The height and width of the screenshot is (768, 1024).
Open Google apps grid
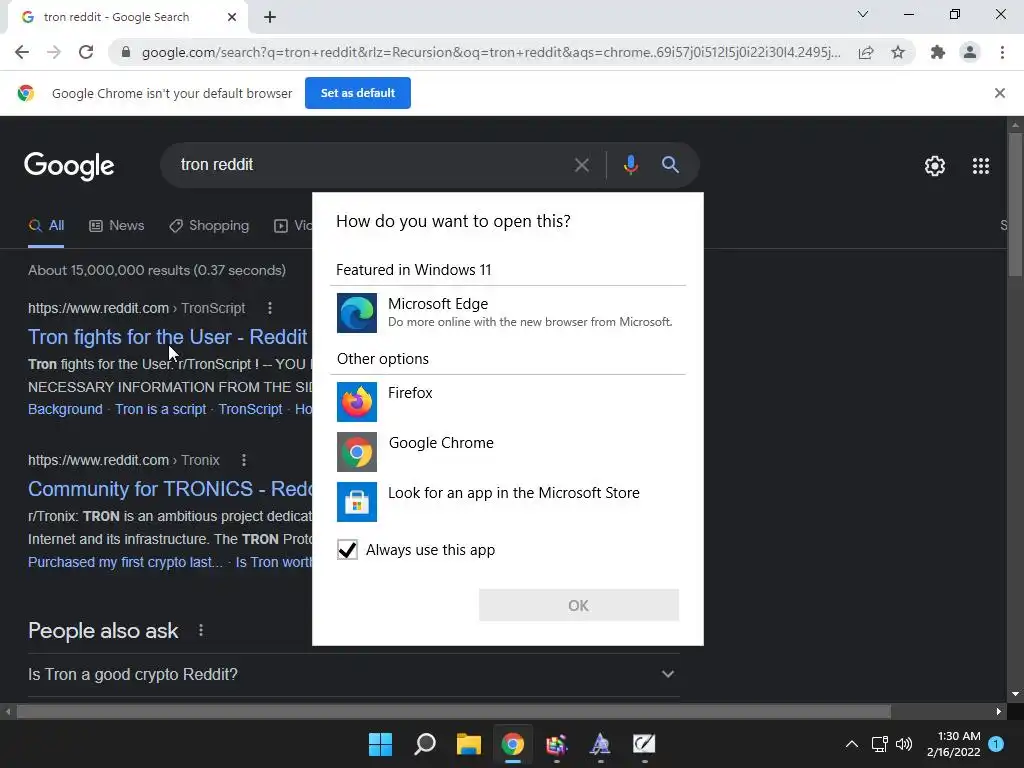pyautogui.click(x=980, y=166)
